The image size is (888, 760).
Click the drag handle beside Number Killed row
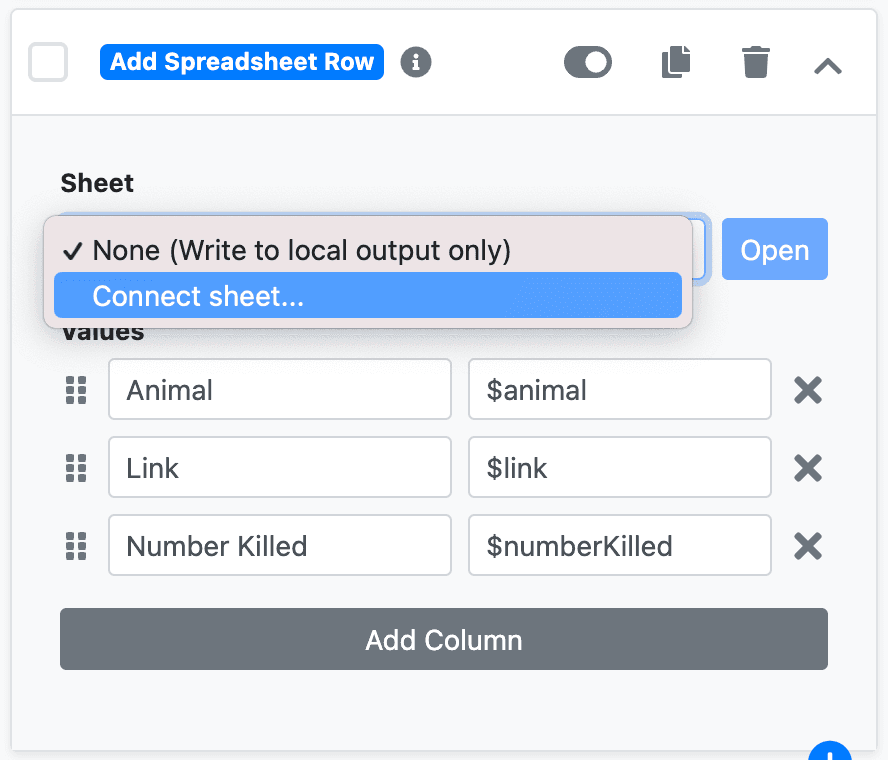click(76, 545)
